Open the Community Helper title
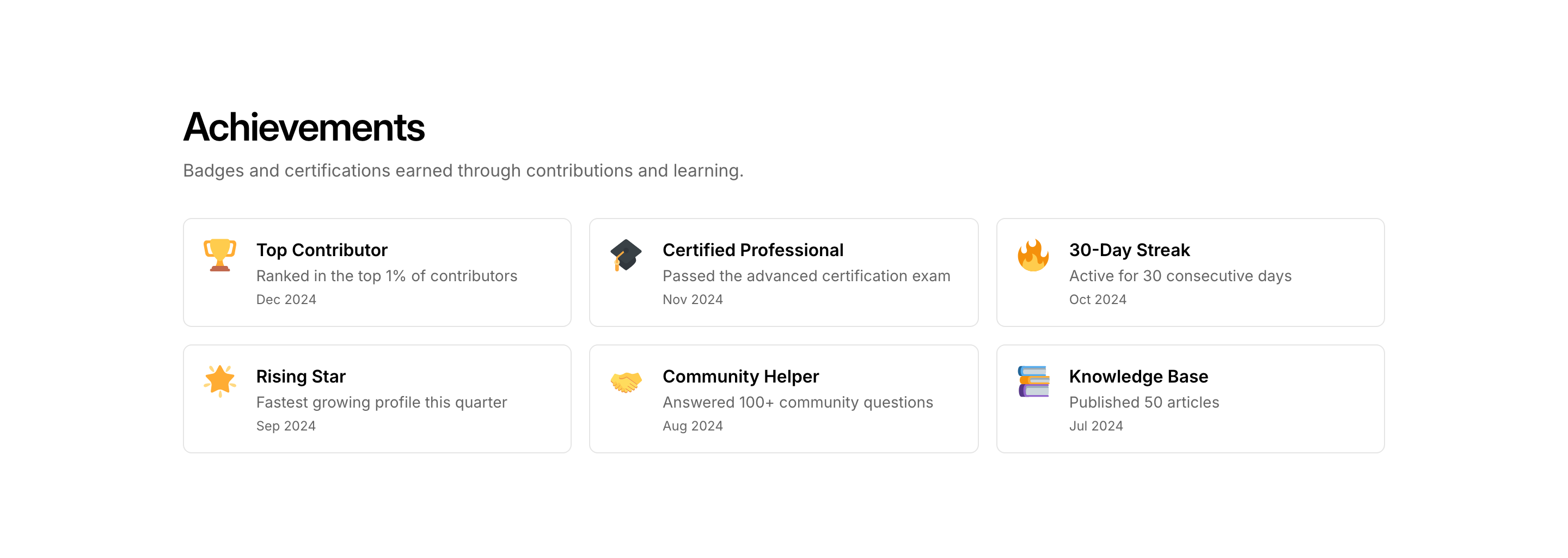Screen dimensions: 1568x558 click(x=740, y=377)
